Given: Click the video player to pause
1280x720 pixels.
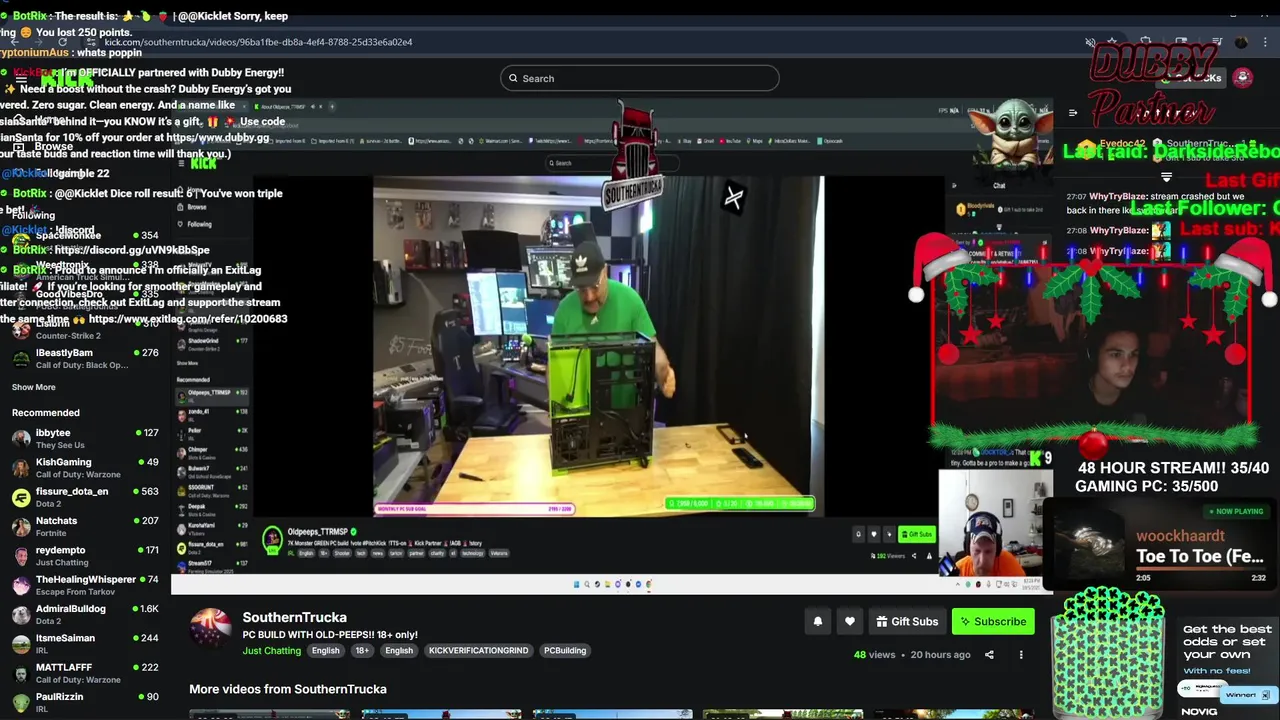Looking at the screenshot, I should [x=611, y=345].
